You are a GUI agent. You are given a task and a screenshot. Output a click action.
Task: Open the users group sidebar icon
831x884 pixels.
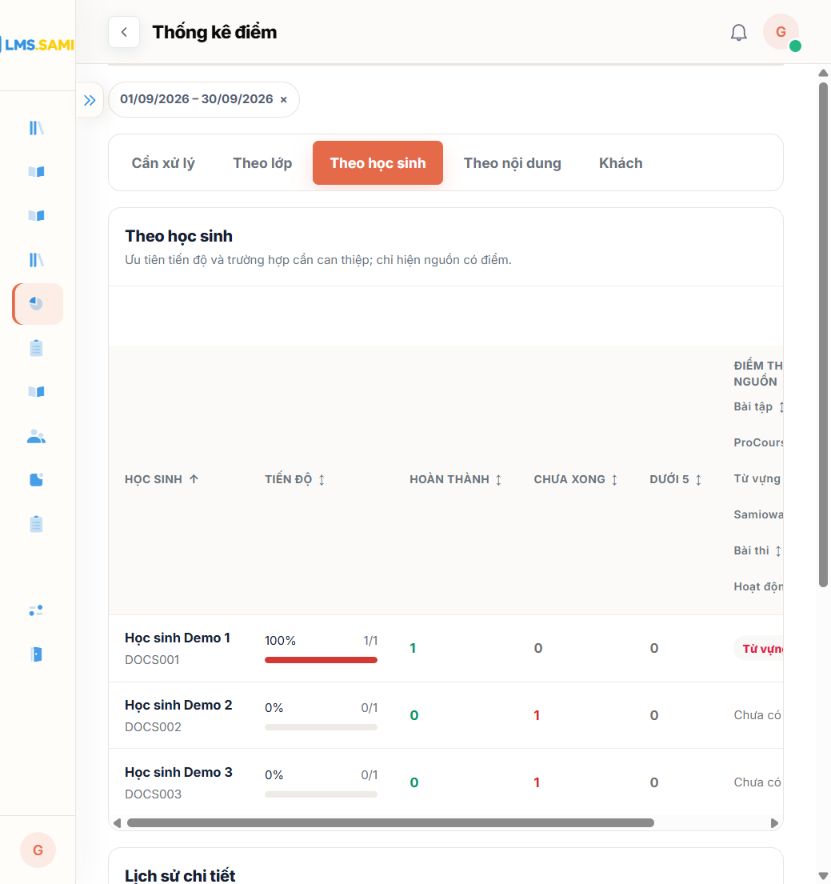point(36,436)
